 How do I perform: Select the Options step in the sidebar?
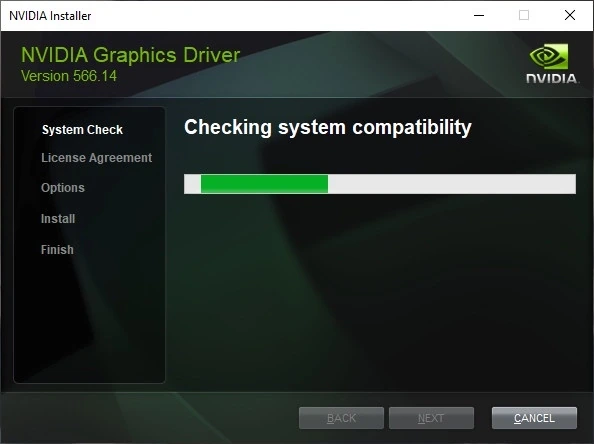coord(63,188)
